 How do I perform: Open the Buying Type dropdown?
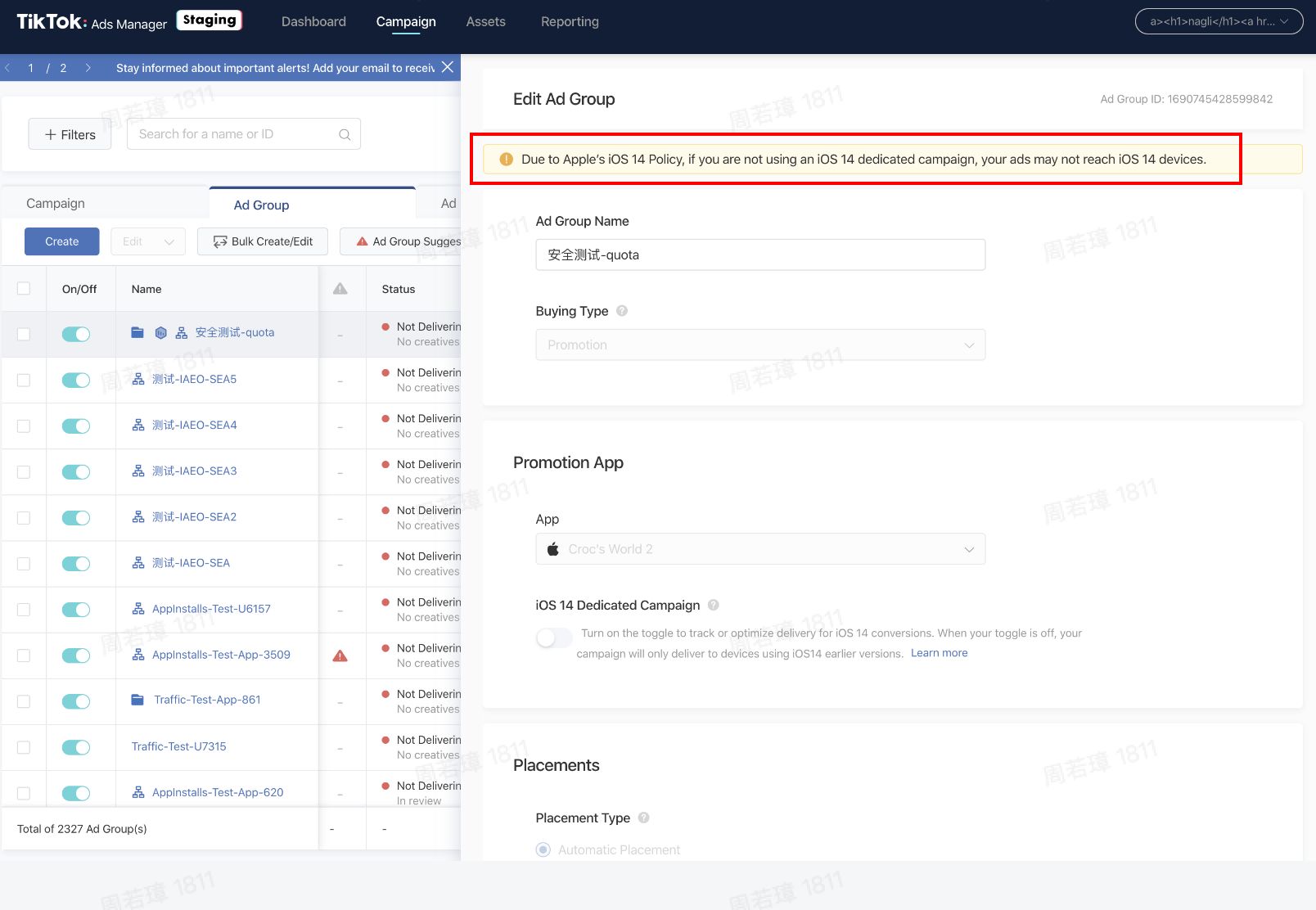tap(759, 345)
